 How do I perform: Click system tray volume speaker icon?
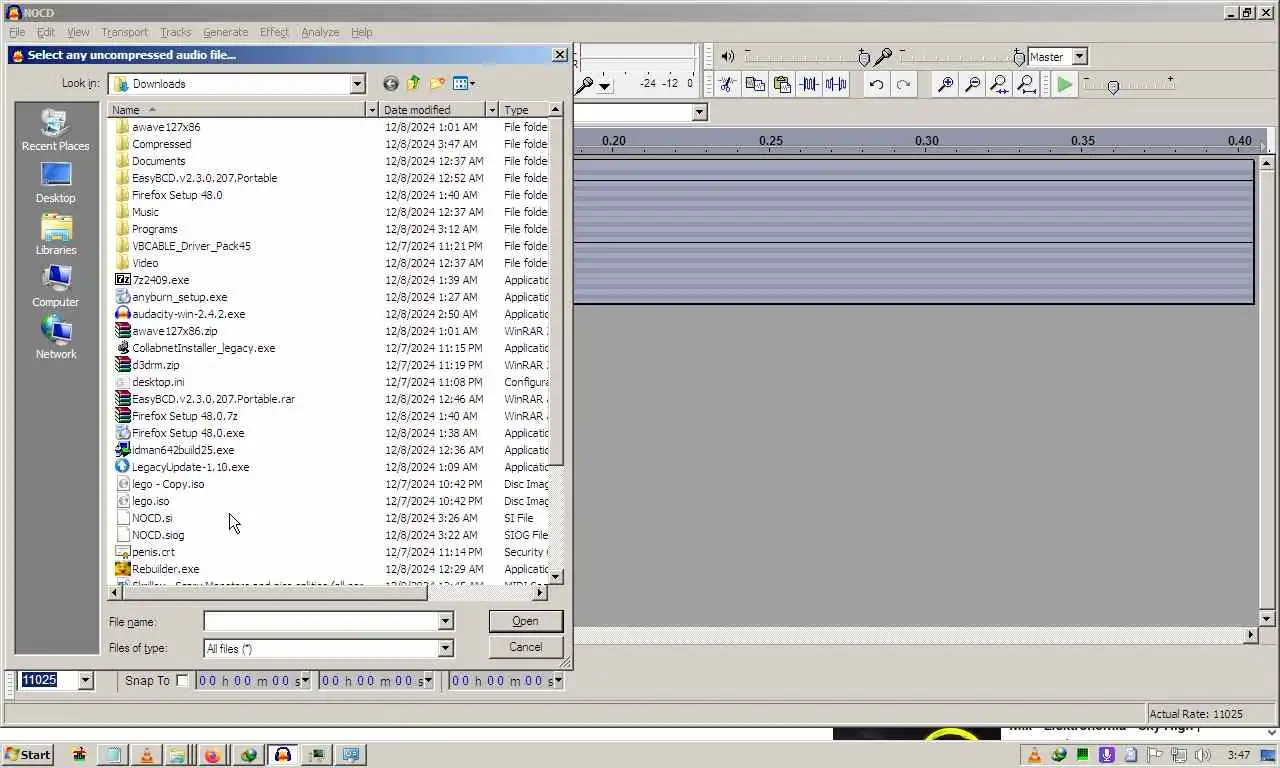[1203, 755]
